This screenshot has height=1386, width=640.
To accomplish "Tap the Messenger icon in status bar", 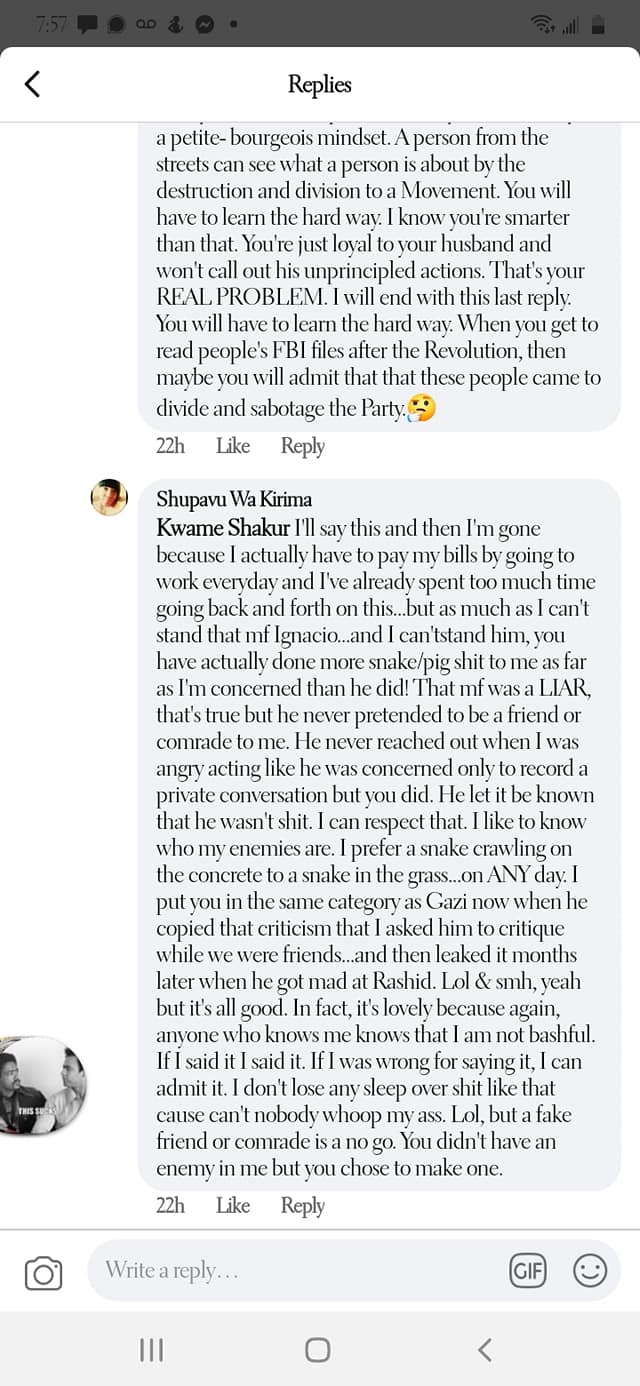I will pos(204,25).
